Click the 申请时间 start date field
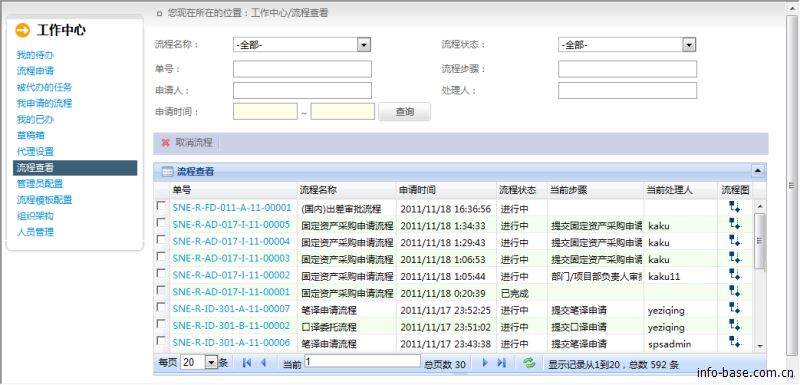The width and height of the screenshot is (800, 385). click(265, 112)
